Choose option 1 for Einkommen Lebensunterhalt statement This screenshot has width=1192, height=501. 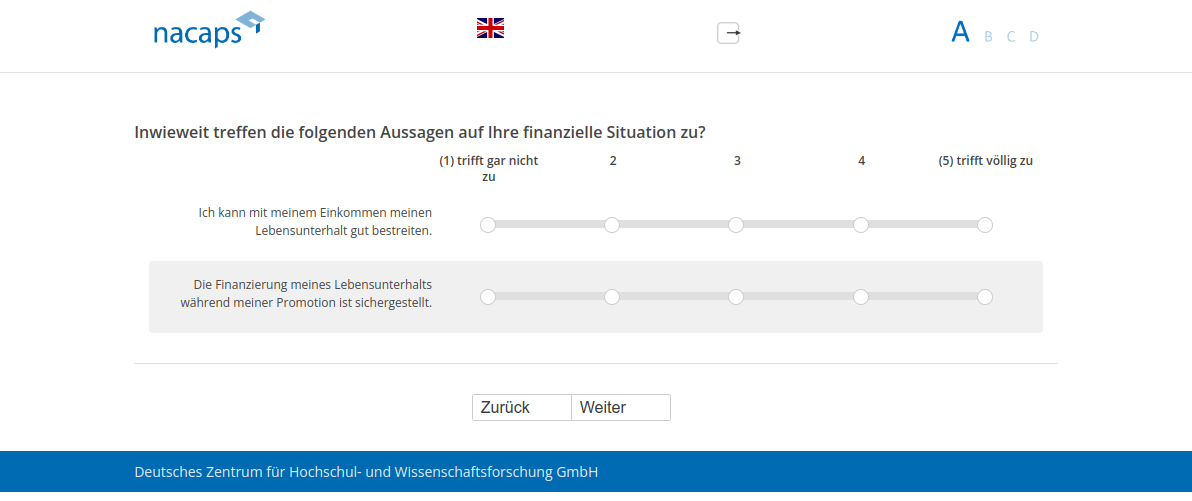488,225
